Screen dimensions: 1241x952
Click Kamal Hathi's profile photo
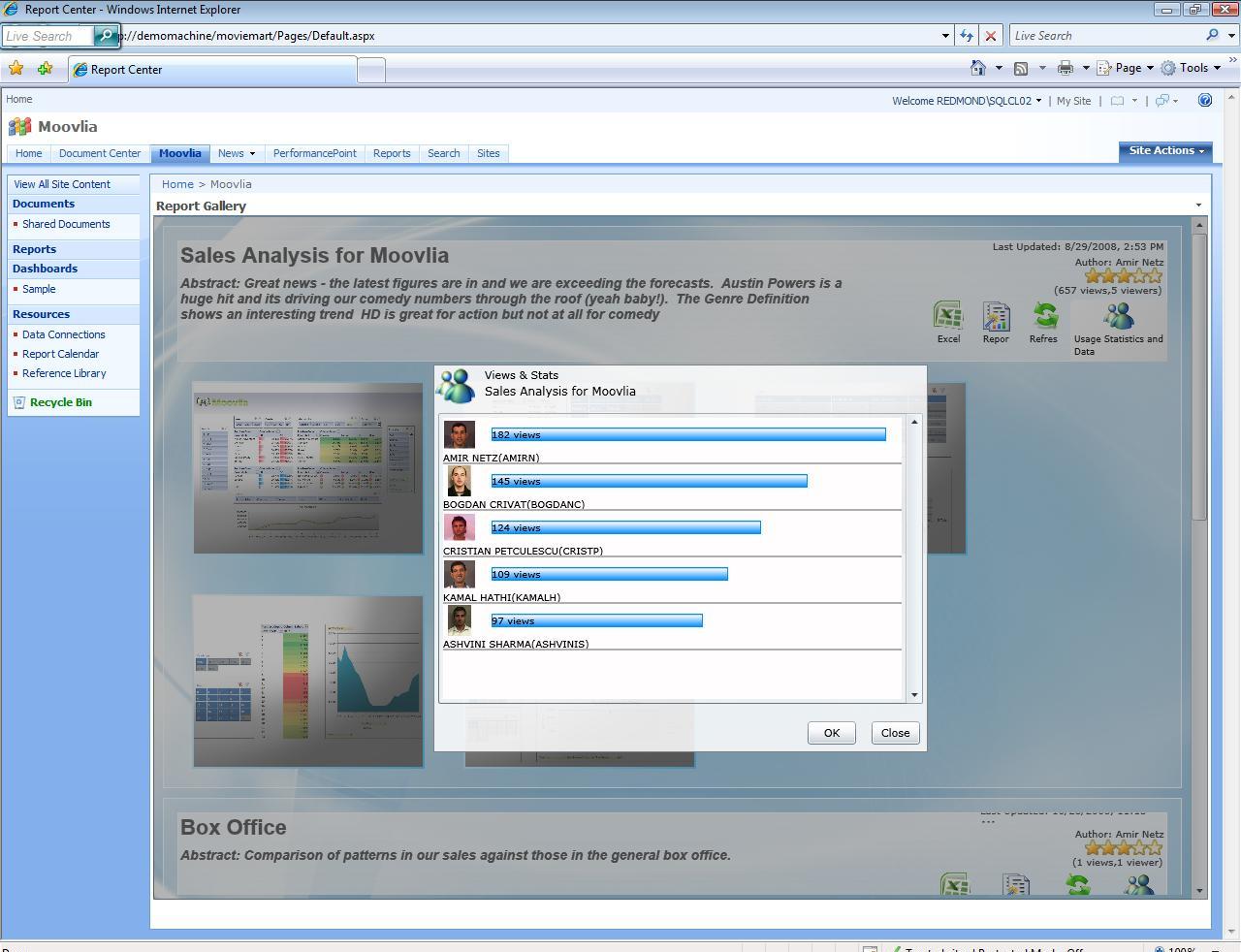point(459,574)
